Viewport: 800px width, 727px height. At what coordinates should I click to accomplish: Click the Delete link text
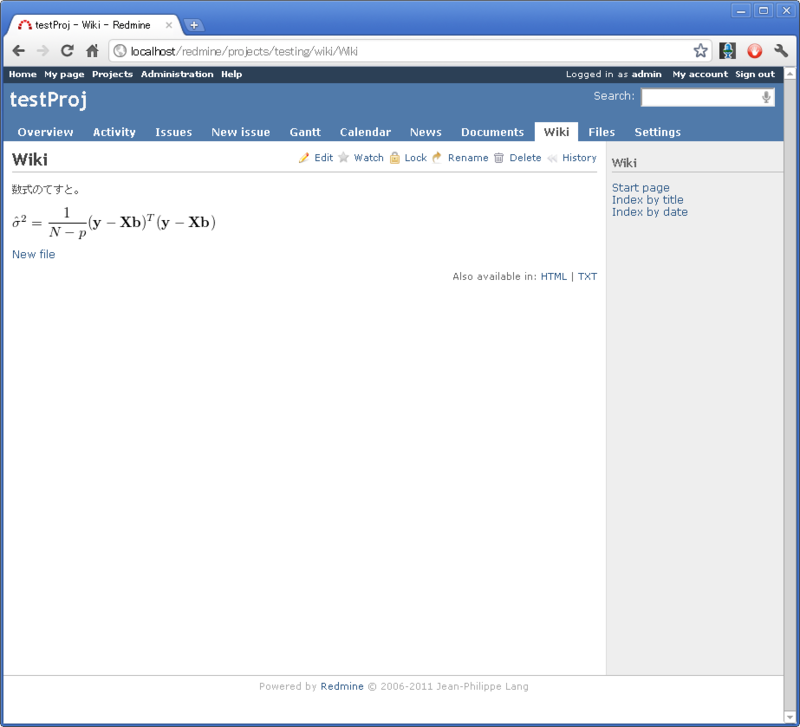525,158
